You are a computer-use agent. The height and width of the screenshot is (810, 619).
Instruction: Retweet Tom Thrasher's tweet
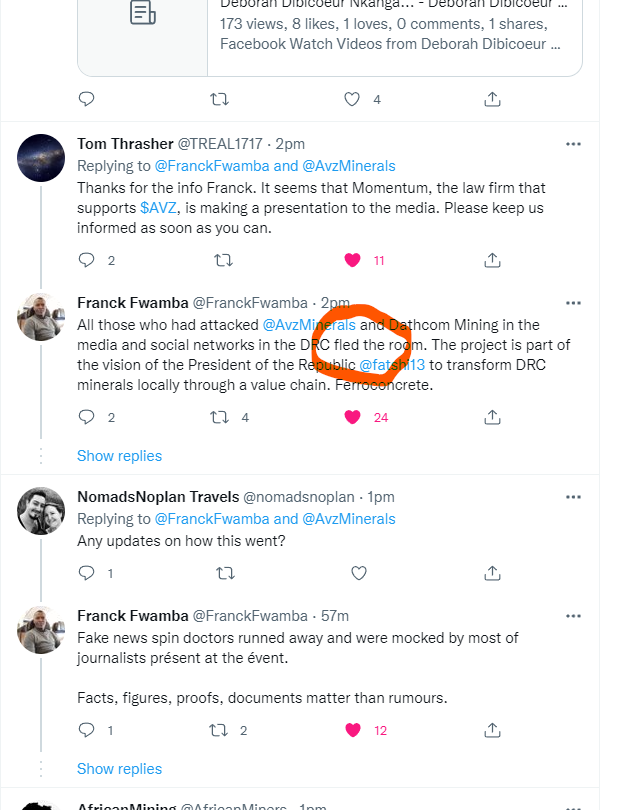223,260
